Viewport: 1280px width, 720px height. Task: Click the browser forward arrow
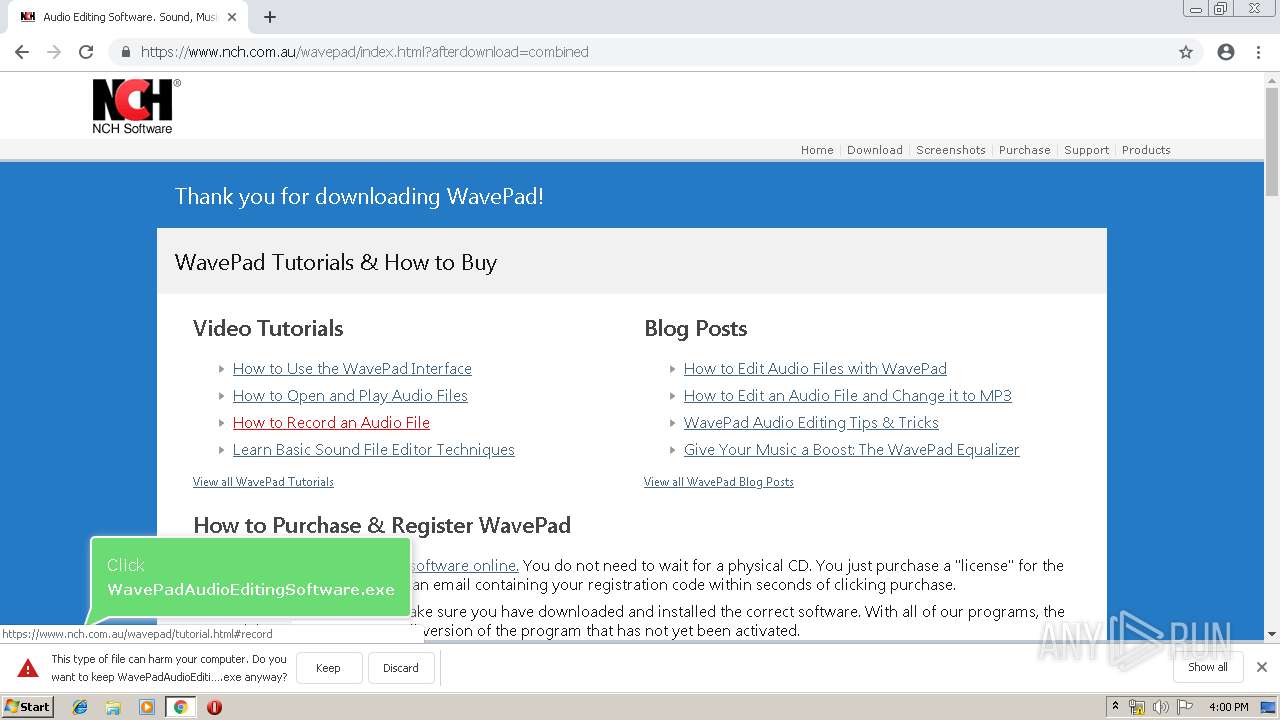tap(54, 52)
